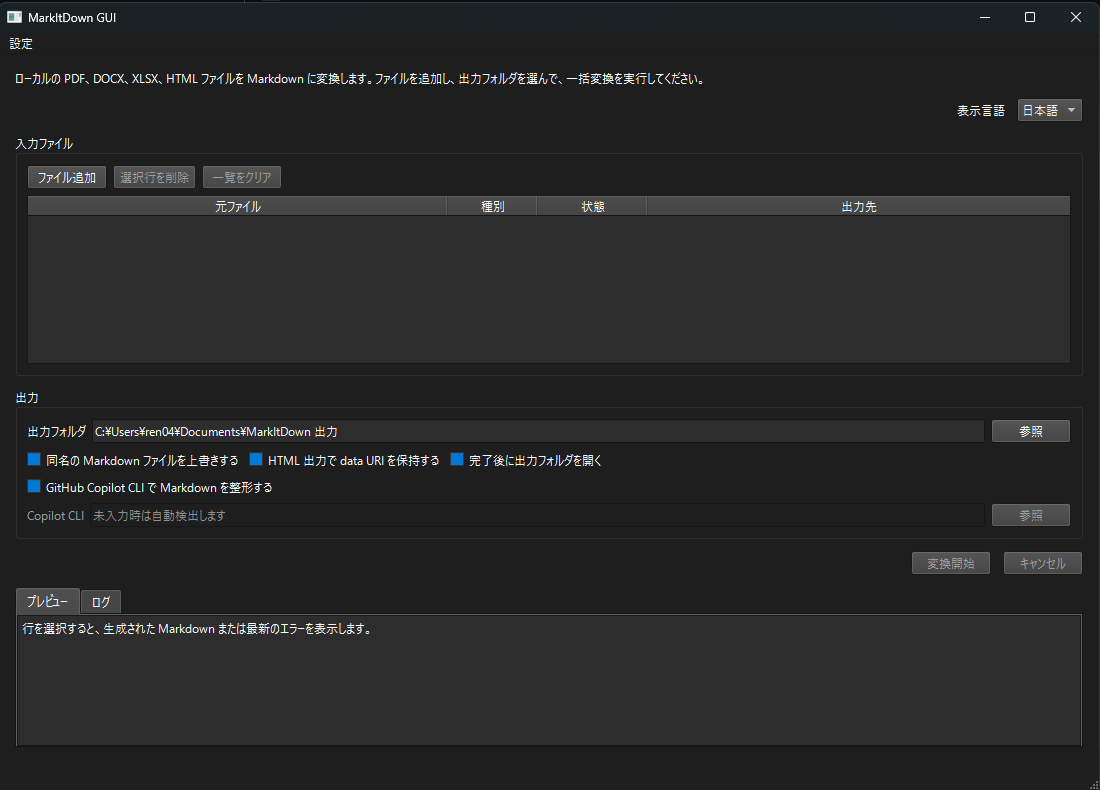This screenshot has height=790, width=1100.
Task: Open the 設定 menu
Action: (x=20, y=44)
